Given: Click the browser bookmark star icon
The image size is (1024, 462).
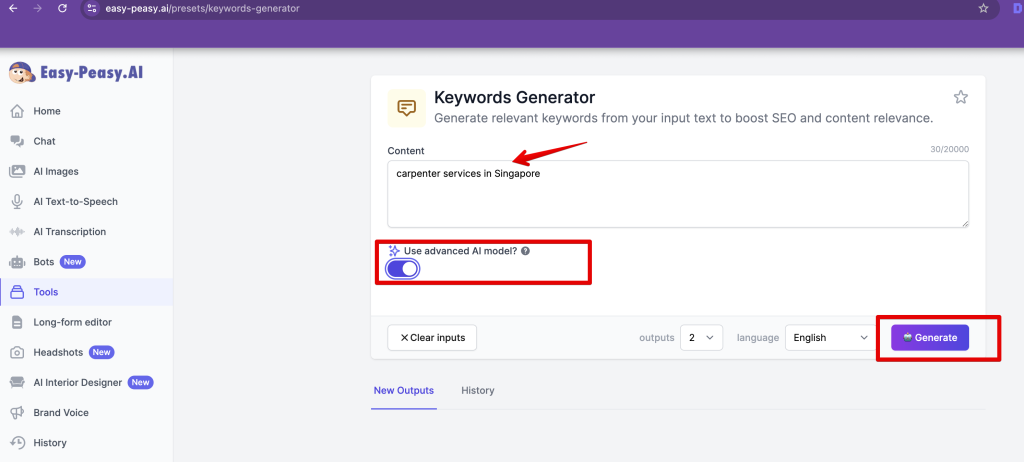Looking at the screenshot, I should (x=983, y=8).
